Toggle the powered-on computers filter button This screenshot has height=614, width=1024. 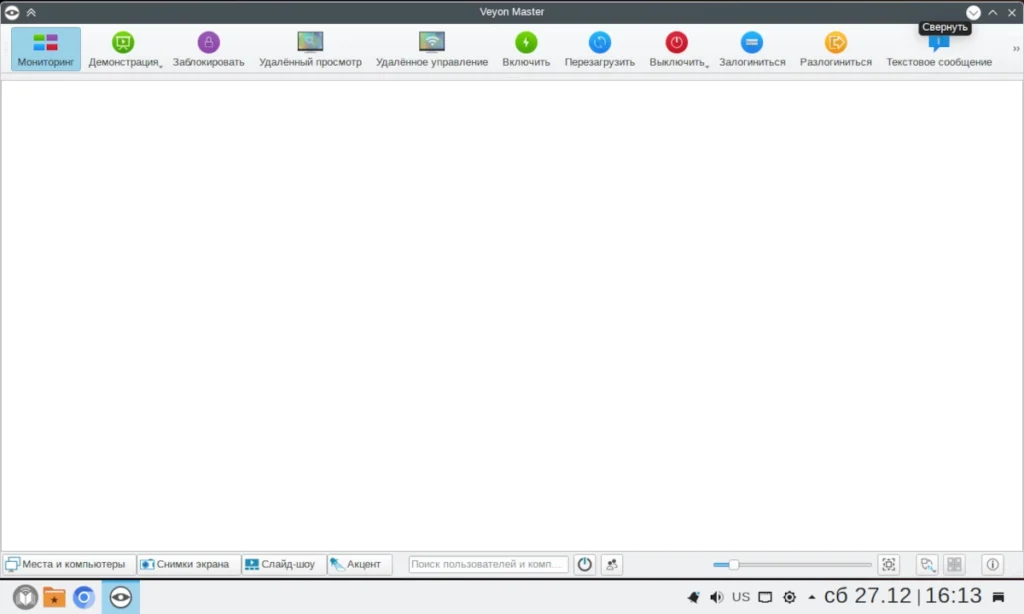coord(584,564)
